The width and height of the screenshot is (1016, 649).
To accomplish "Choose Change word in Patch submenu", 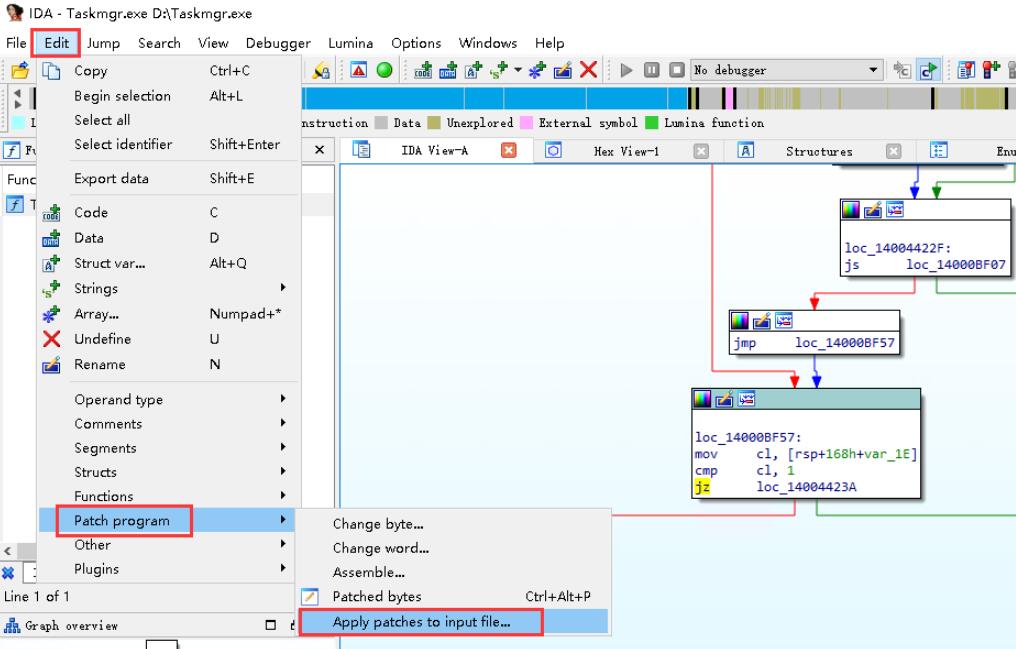I will click(x=453, y=548).
